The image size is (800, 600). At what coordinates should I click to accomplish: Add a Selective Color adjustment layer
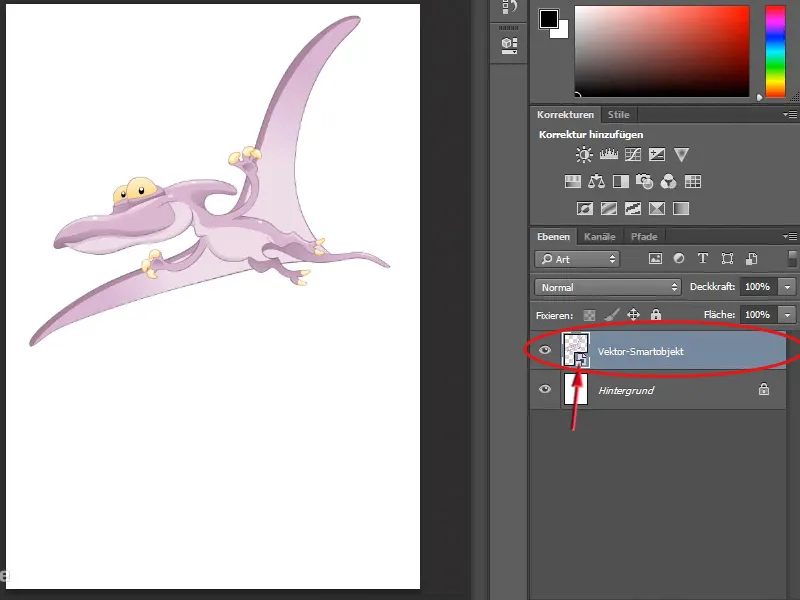point(657,209)
